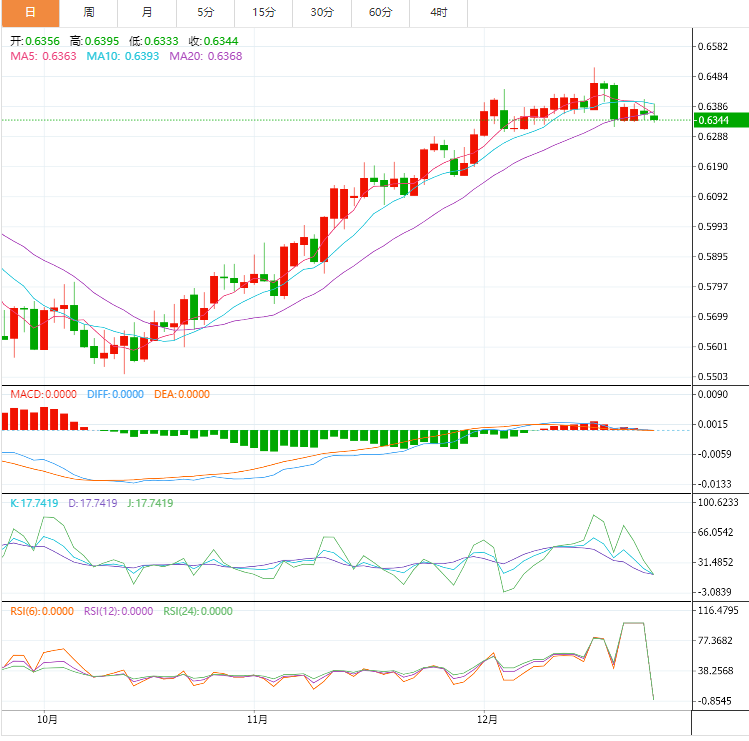Click the 0.5699 price axis label

tap(713, 317)
